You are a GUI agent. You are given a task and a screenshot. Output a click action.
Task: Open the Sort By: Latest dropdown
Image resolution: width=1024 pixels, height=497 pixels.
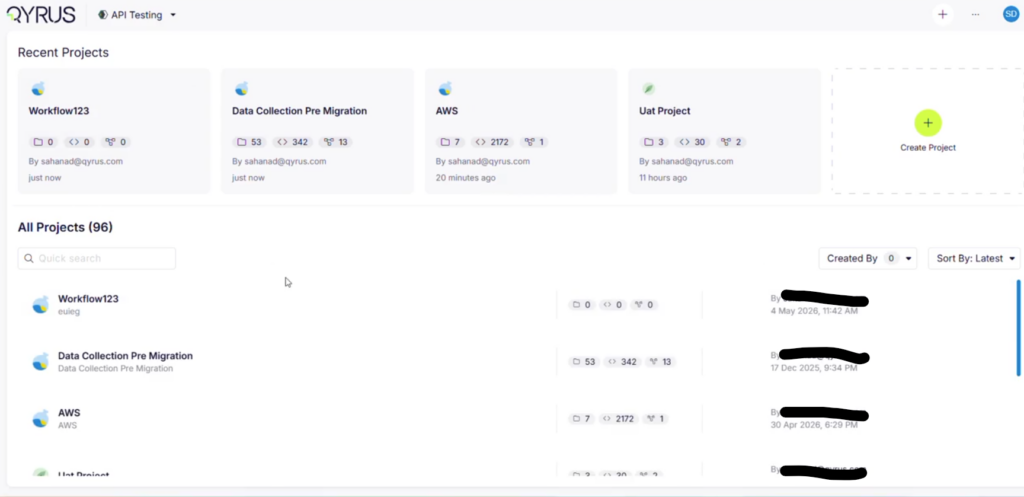click(974, 258)
